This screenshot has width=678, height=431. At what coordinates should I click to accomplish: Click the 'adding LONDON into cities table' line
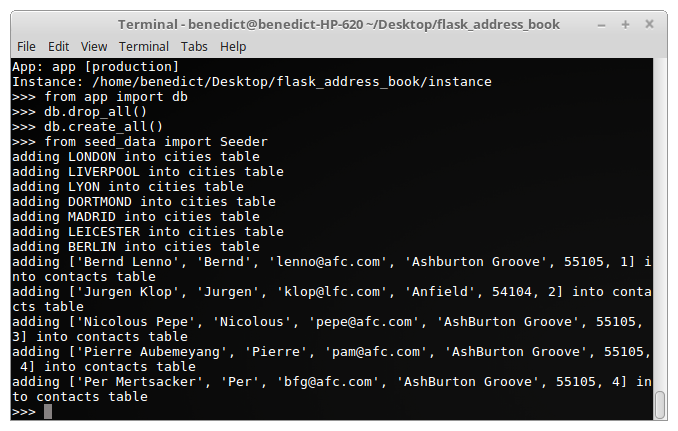pyautogui.click(x=136, y=156)
